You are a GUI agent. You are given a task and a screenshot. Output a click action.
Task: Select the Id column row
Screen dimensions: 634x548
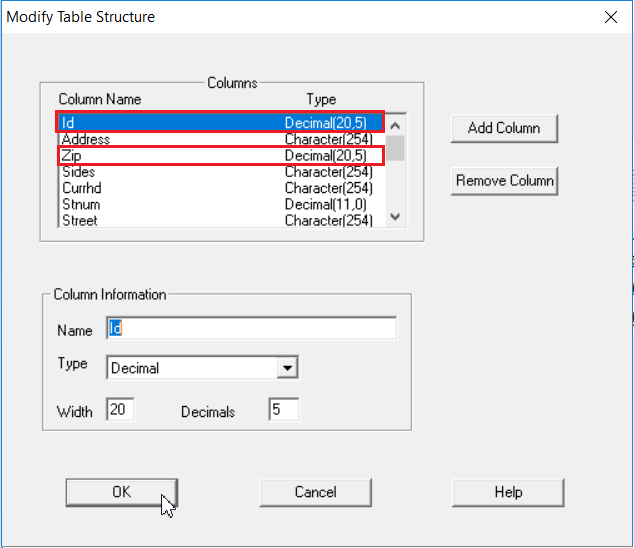[x=221, y=123]
